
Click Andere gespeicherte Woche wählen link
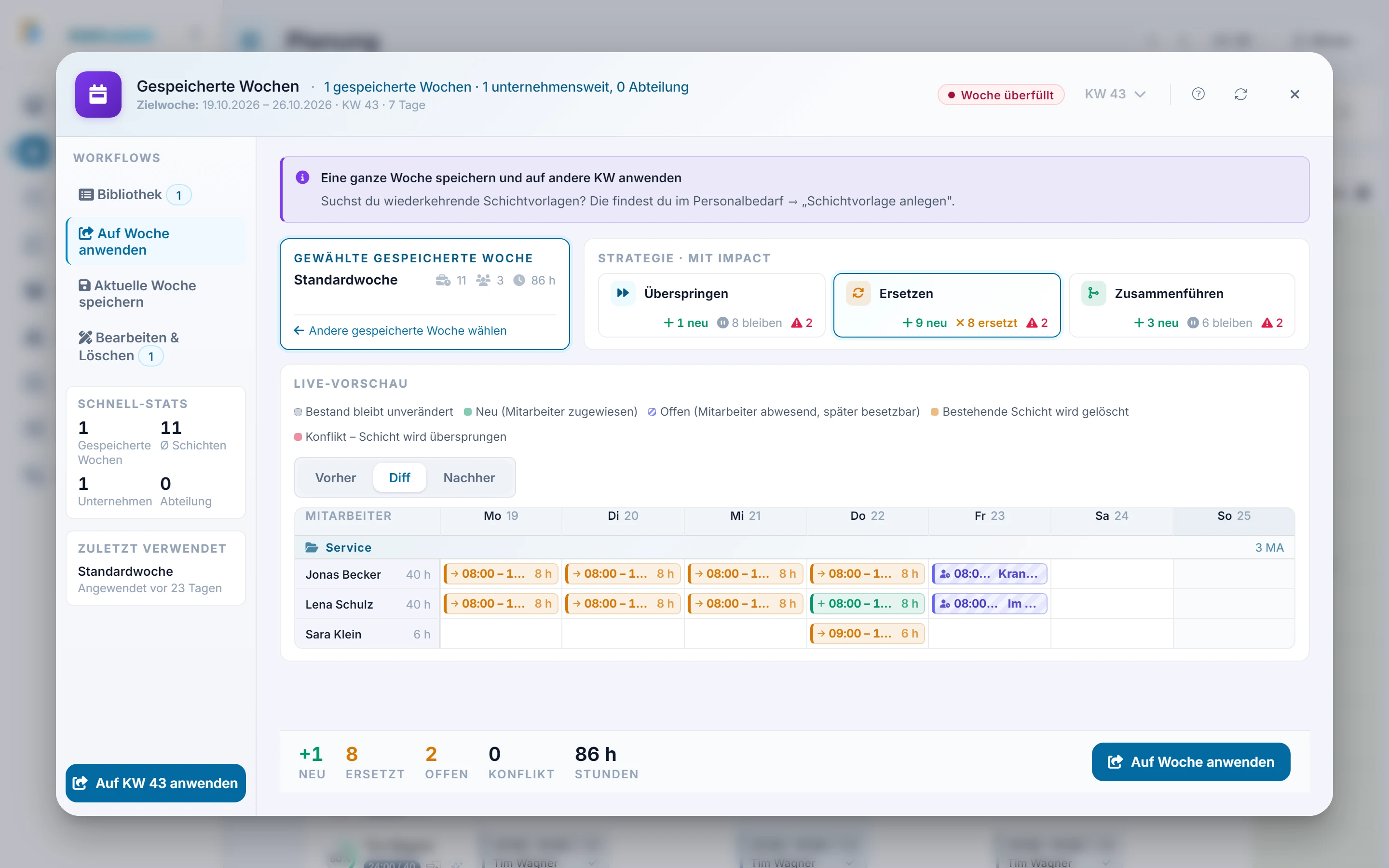pos(400,331)
